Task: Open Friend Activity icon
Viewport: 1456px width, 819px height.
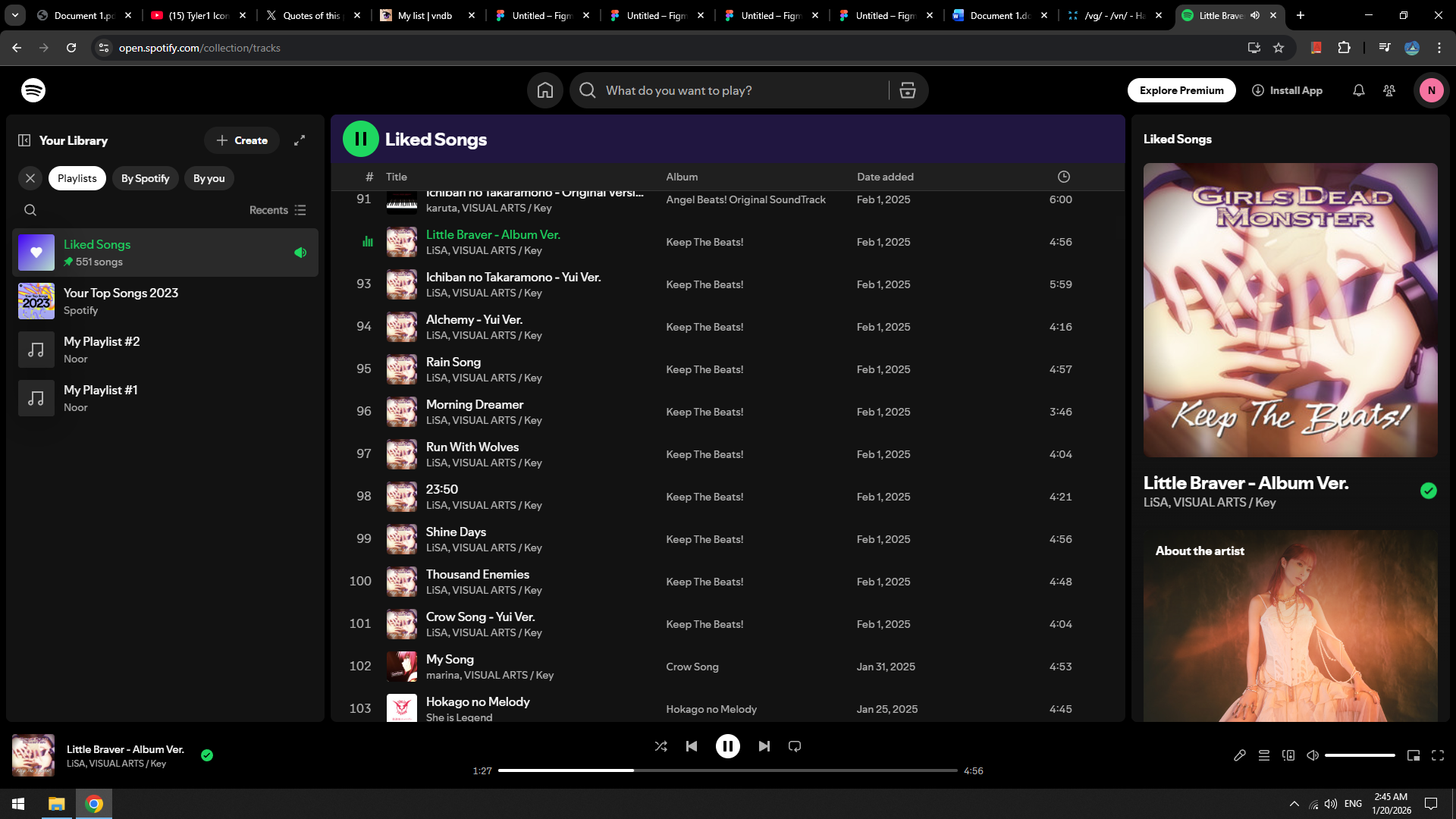Action: [x=1389, y=90]
